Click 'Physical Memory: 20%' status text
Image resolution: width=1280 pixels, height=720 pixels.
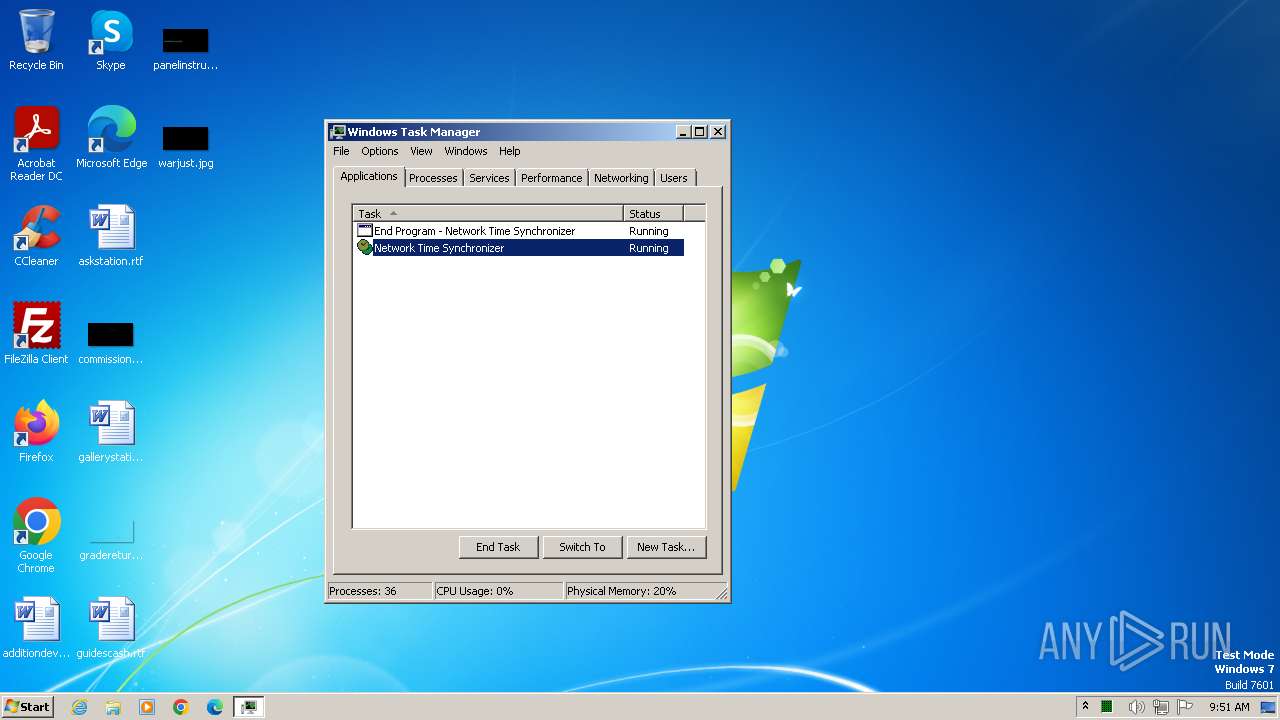(621, 591)
